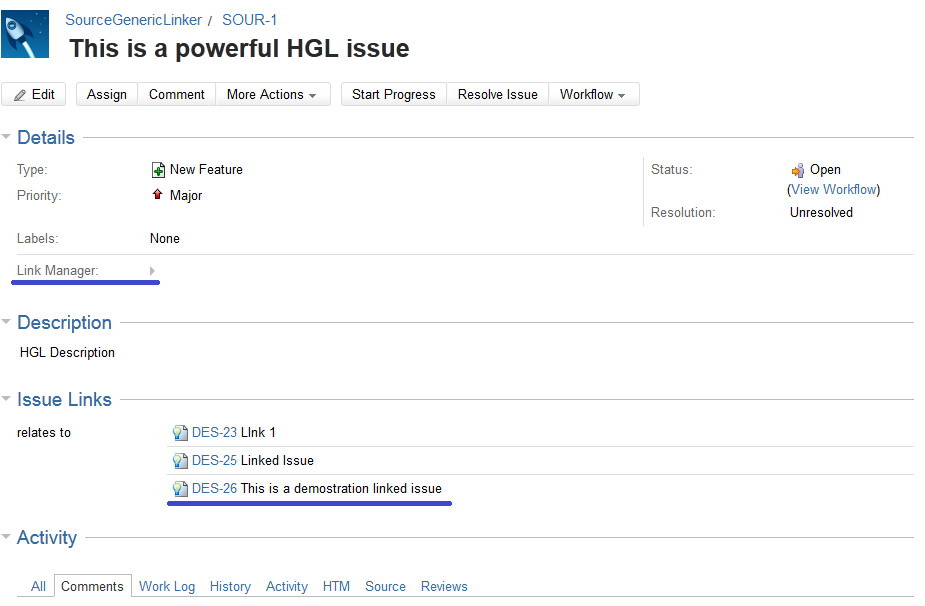Click the Start Progress button
Image resolution: width=925 pixels, height=606 pixels.
click(x=394, y=94)
